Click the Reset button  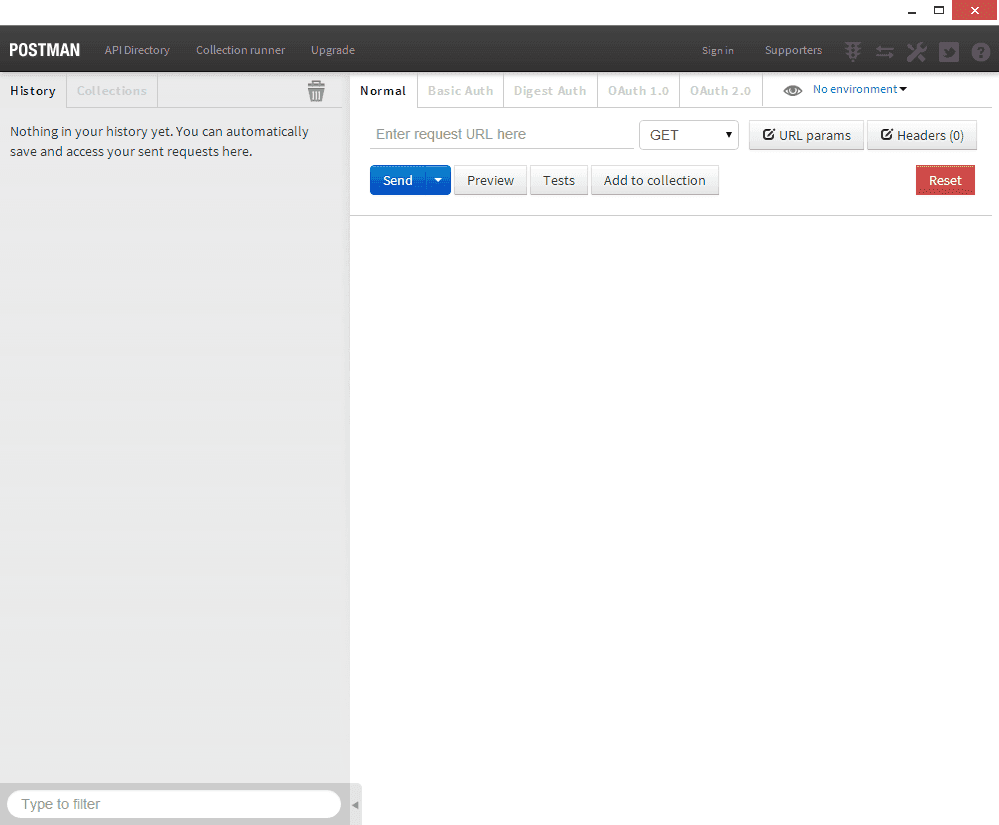944,180
